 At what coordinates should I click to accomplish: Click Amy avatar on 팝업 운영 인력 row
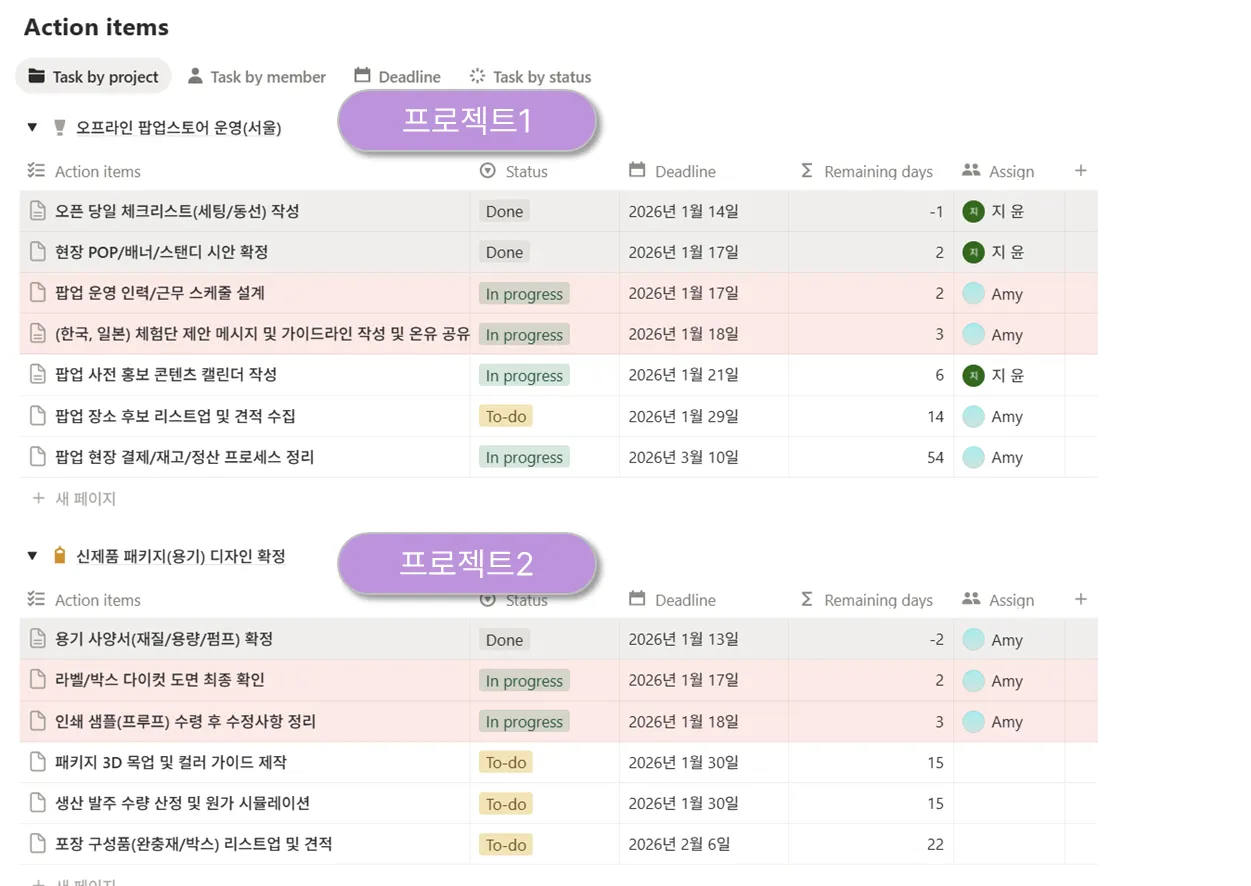(x=973, y=294)
